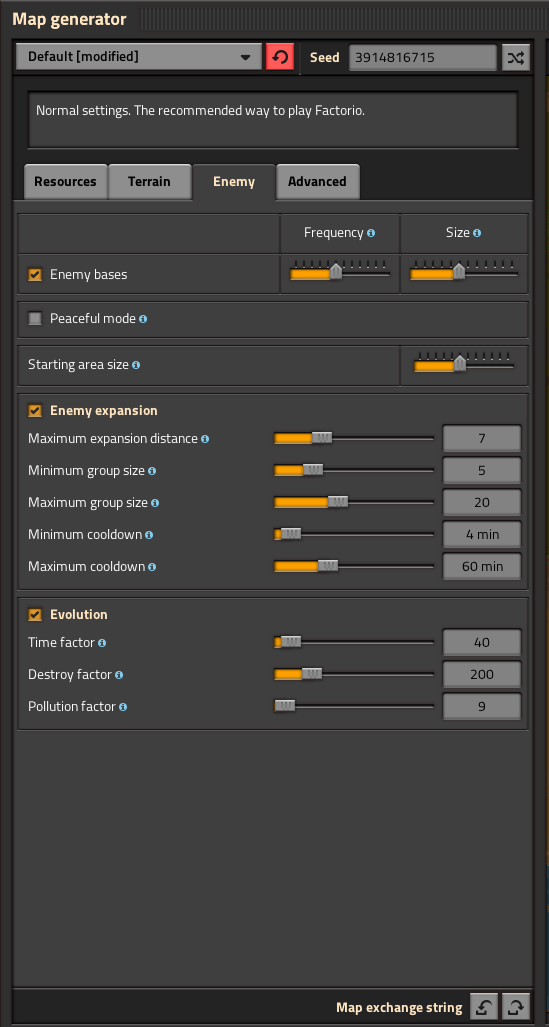Enable the Peaceful mode checkbox
The height and width of the screenshot is (1027, 549).
(35, 319)
